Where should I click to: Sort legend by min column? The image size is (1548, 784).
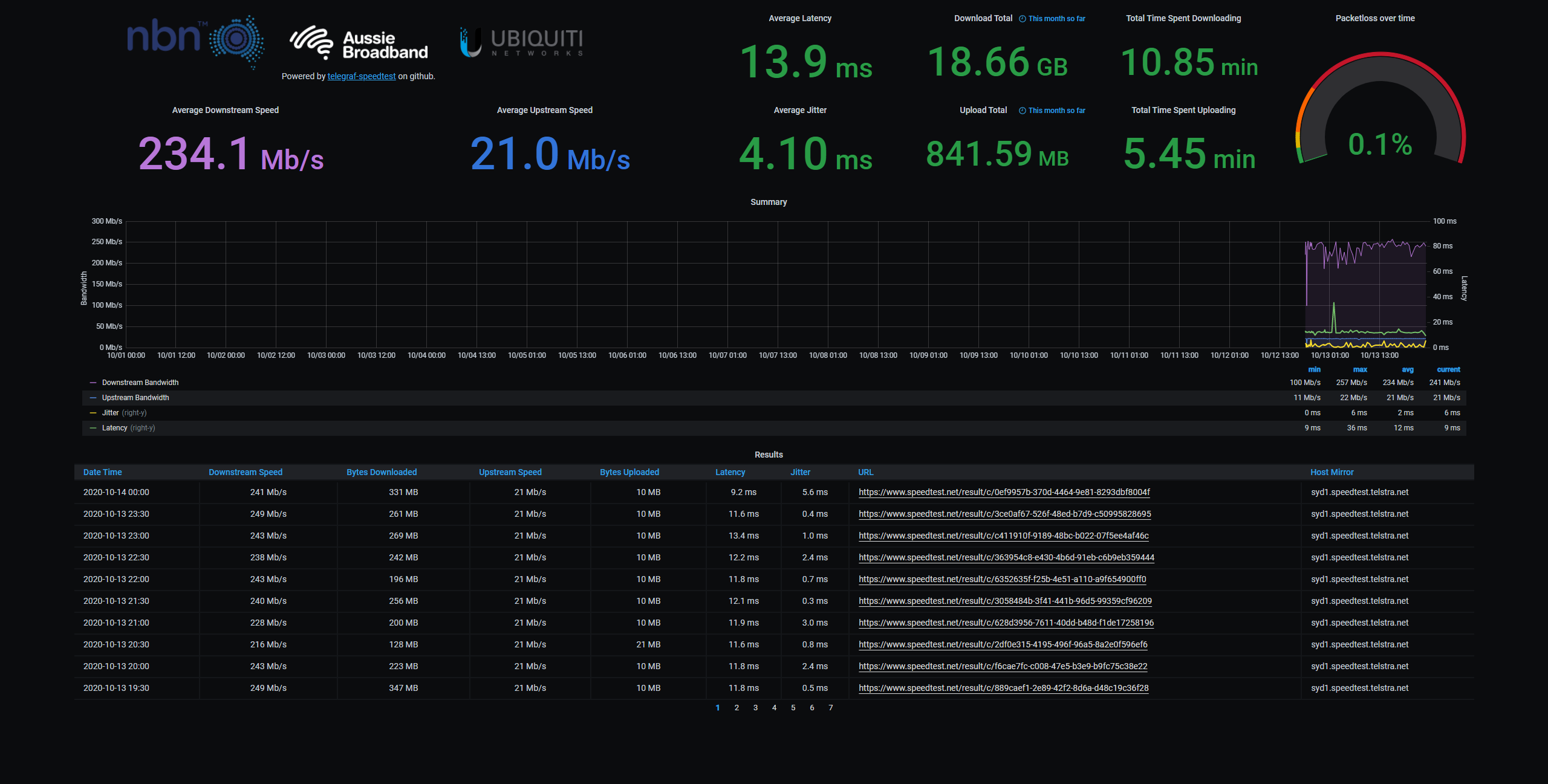point(1315,369)
